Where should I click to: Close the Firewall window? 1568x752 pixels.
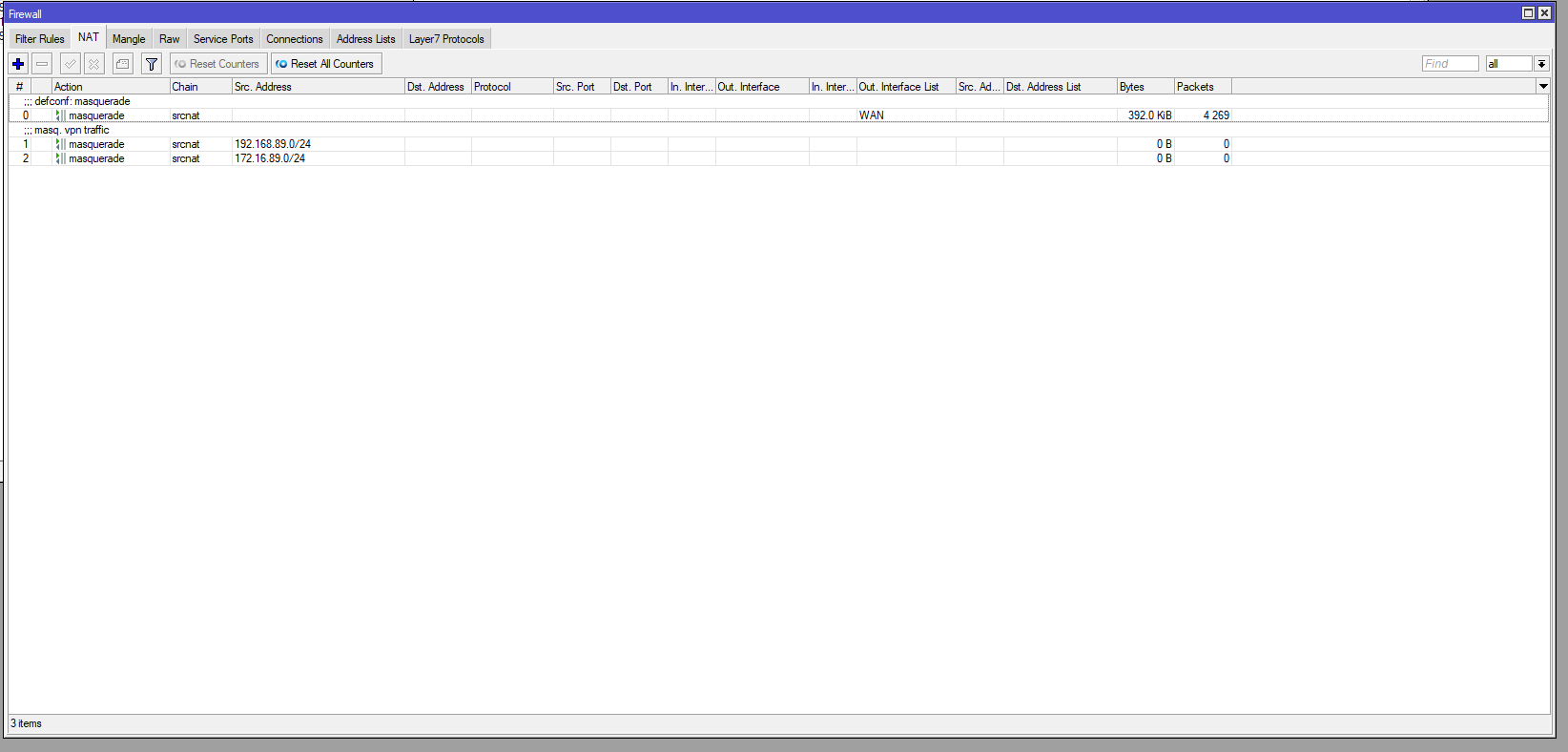(1544, 13)
